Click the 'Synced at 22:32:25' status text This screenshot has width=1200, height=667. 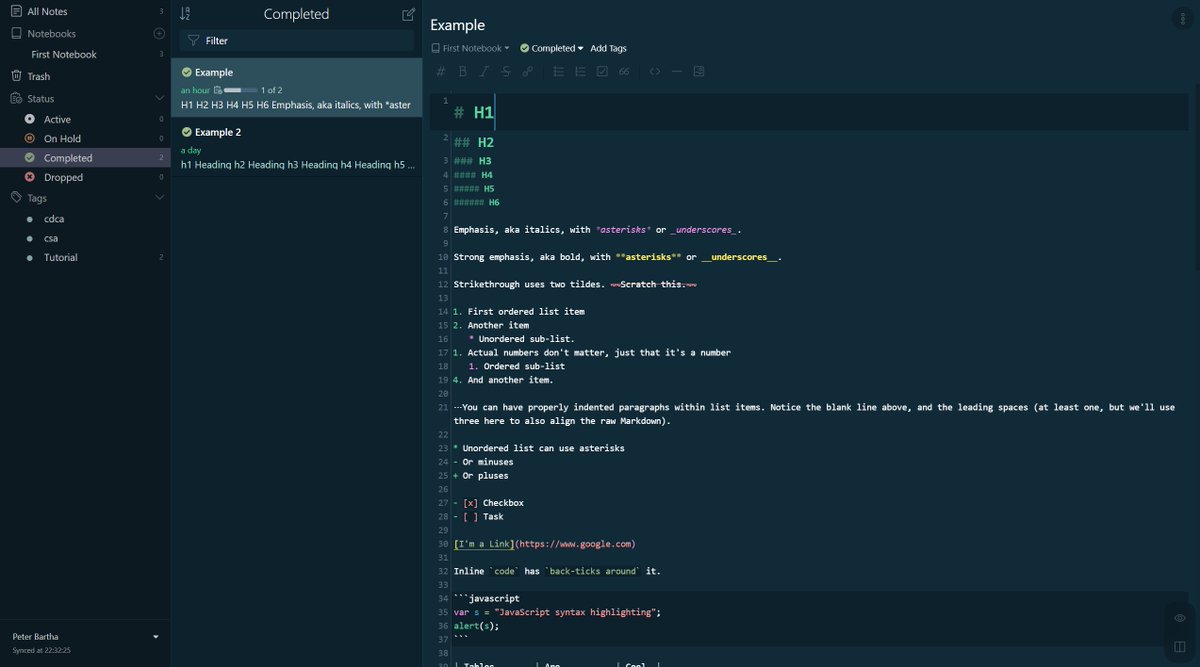pos(41,650)
